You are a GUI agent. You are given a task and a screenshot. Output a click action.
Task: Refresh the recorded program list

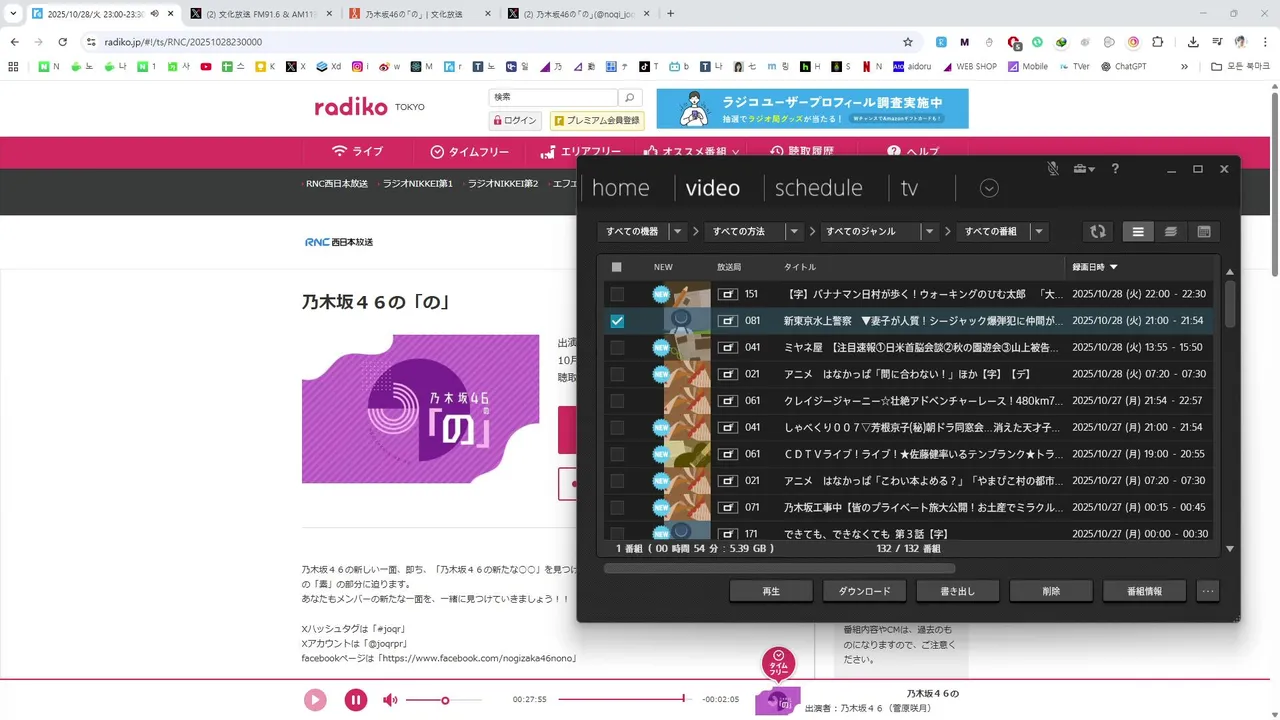[x=1098, y=231]
